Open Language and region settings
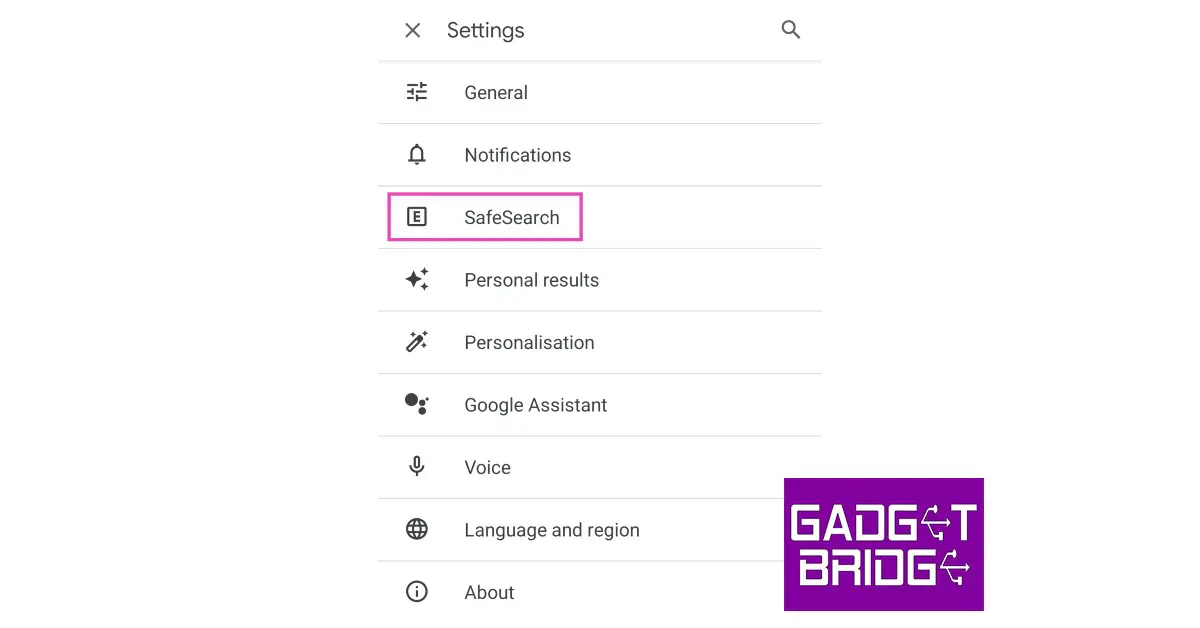The width and height of the screenshot is (1200, 628). 551,530
